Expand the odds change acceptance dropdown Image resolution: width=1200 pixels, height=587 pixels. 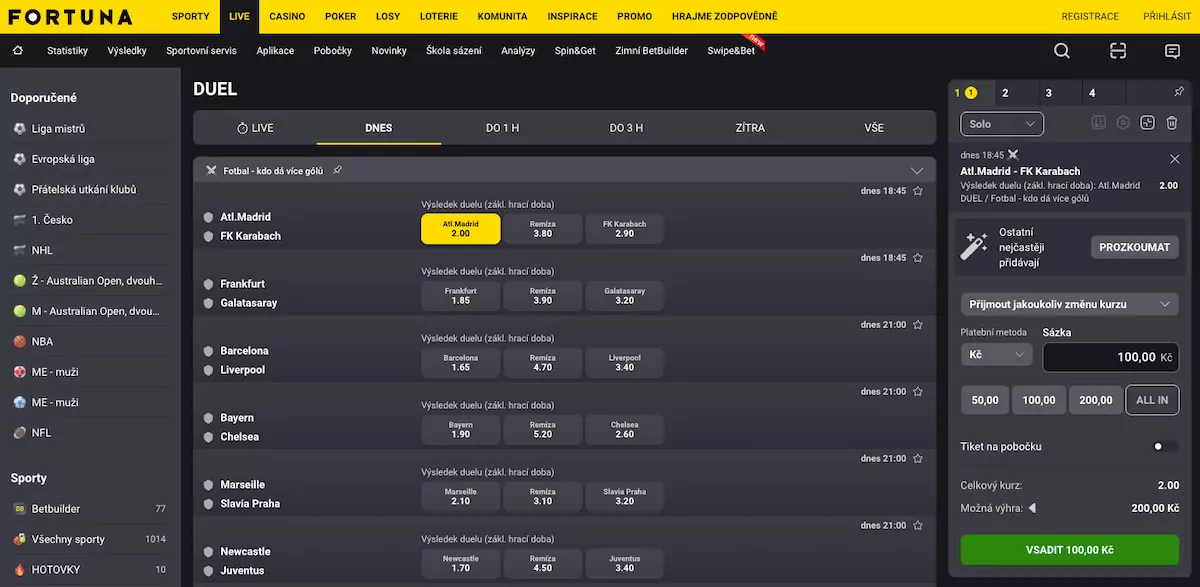[1069, 304]
